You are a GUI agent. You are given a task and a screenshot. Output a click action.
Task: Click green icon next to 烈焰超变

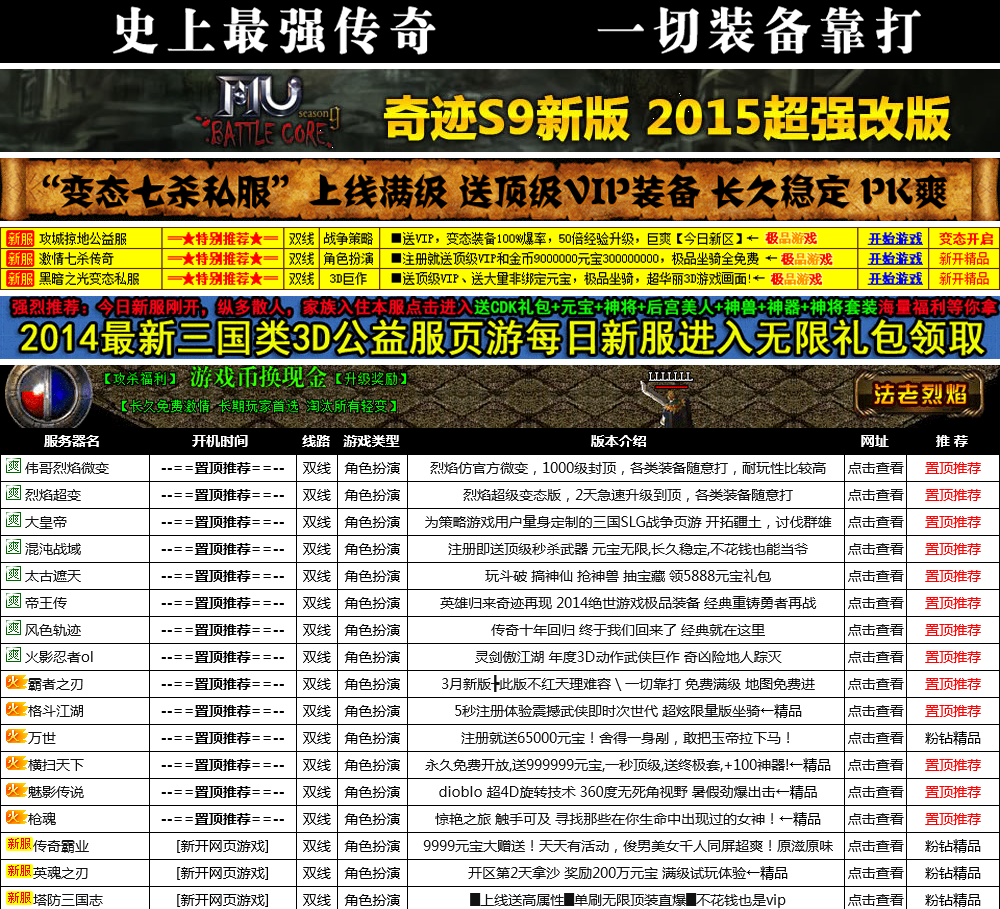click(13, 493)
